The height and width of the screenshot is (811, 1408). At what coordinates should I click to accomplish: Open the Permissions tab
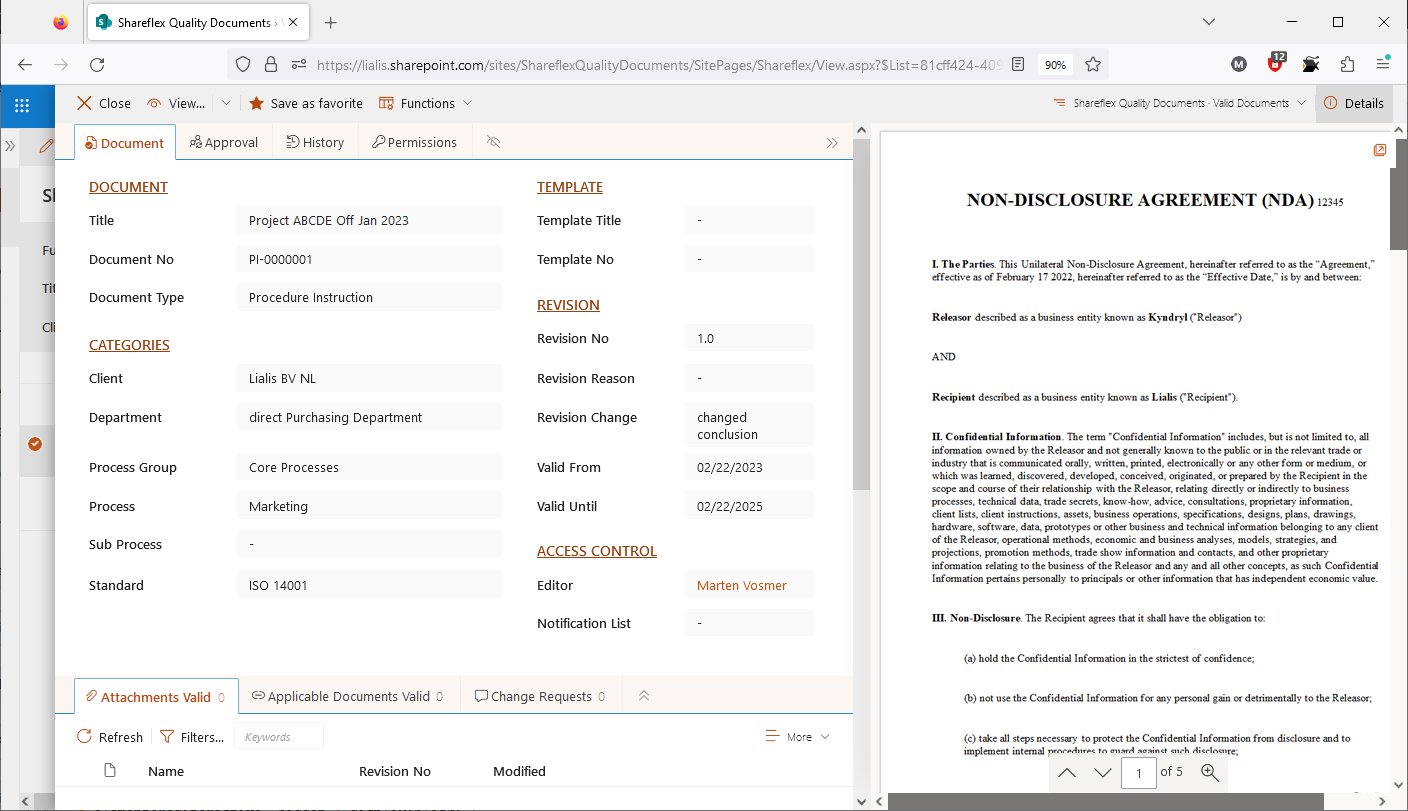(x=414, y=142)
